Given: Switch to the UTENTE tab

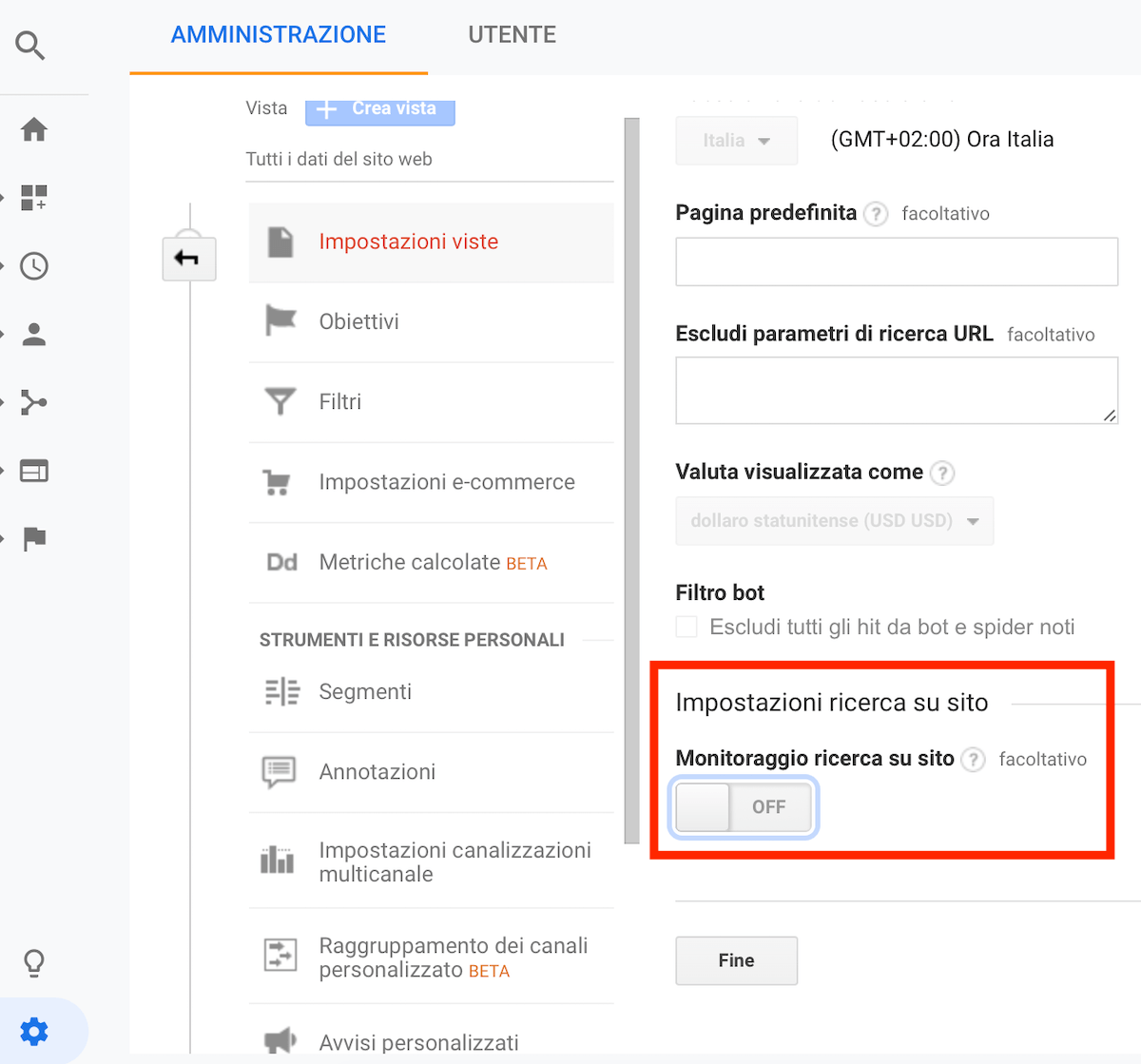Looking at the screenshot, I should (512, 35).
